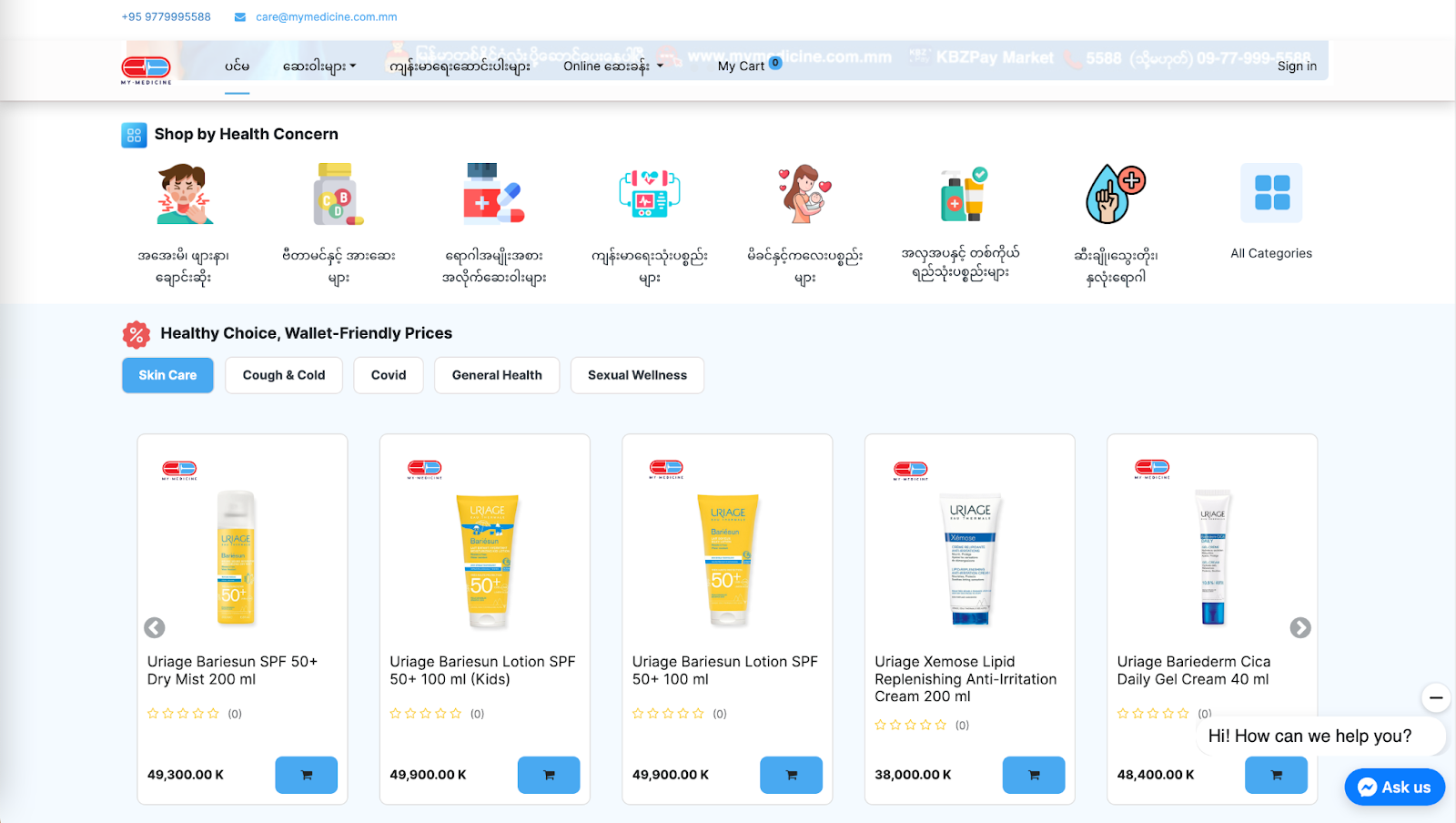Open Uriage Bariesun Lotion SPF 50+ 100 ml title
This screenshot has width=1456, height=823.
click(x=725, y=671)
